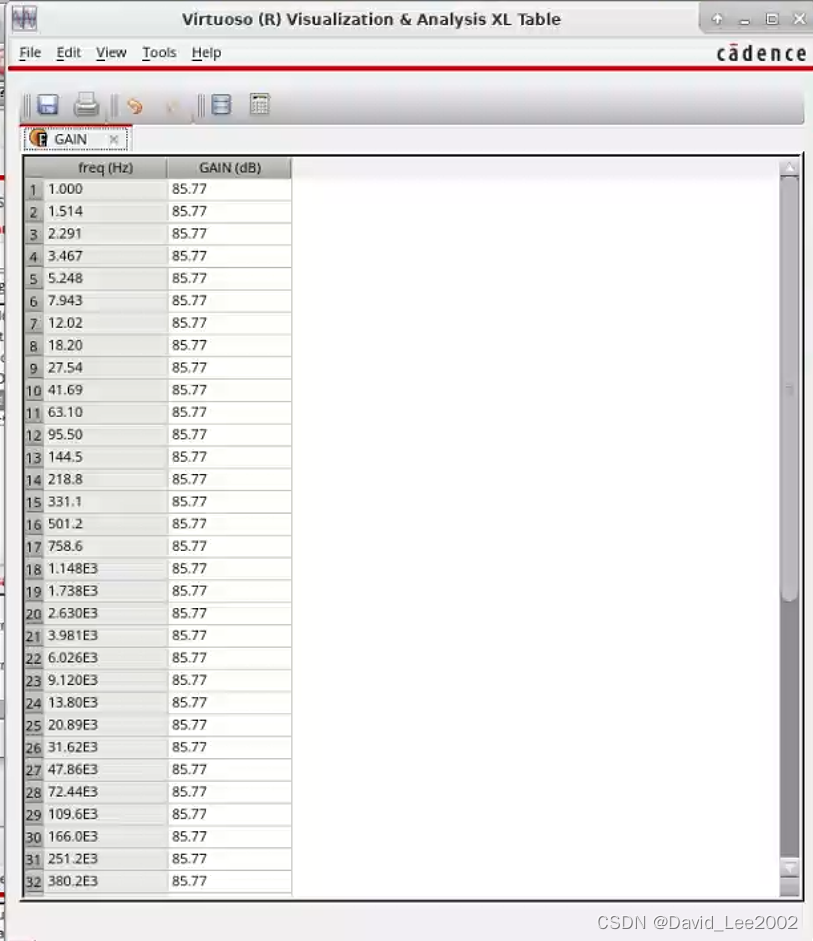Click the frequency cell 1.738E3
The height and width of the screenshot is (941, 813).
(x=106, y=591)
